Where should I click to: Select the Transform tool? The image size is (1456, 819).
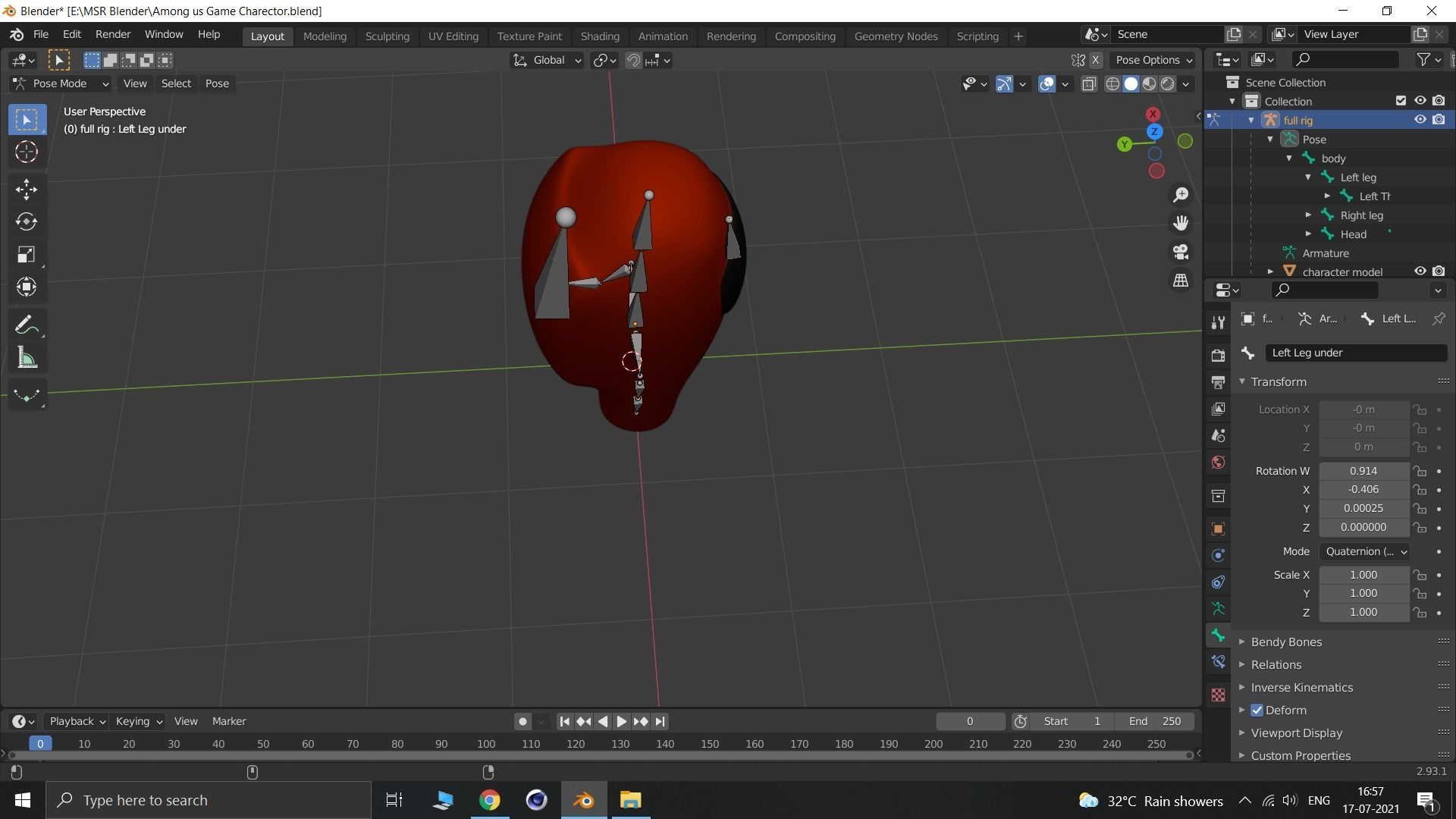point(27,287)
